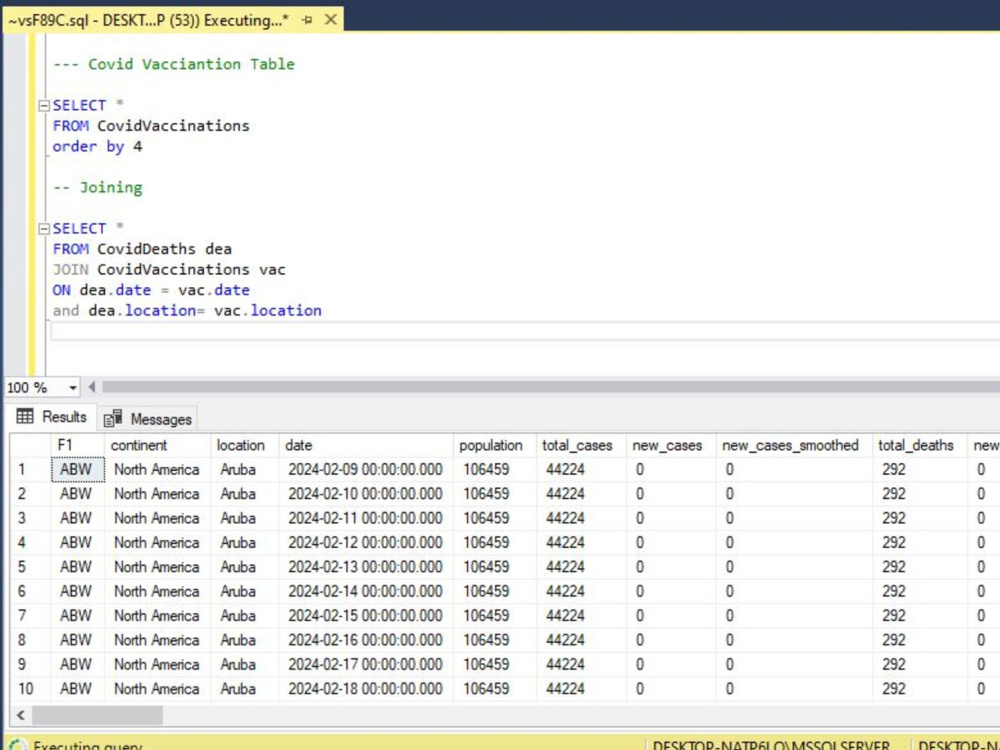Select the ABW cell in row 1
This screenshot has height=750, width=1000.
pos(77,469)
